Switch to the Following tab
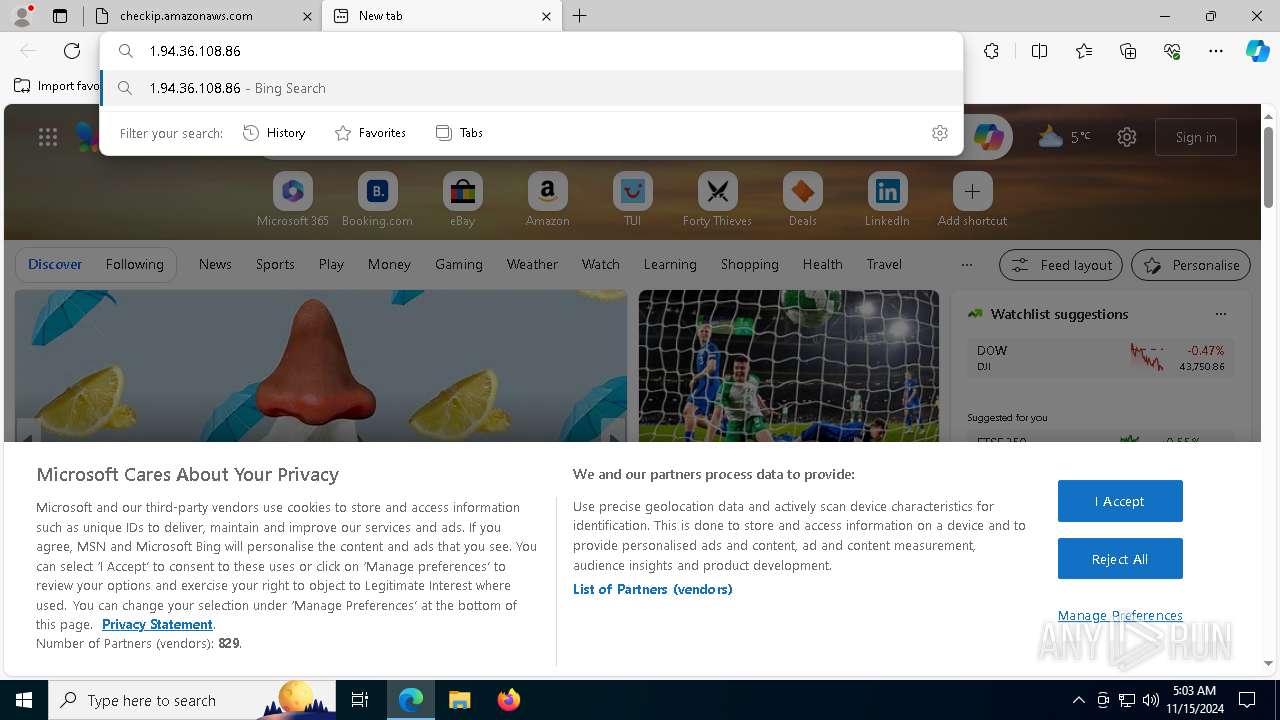 point(134,264)
